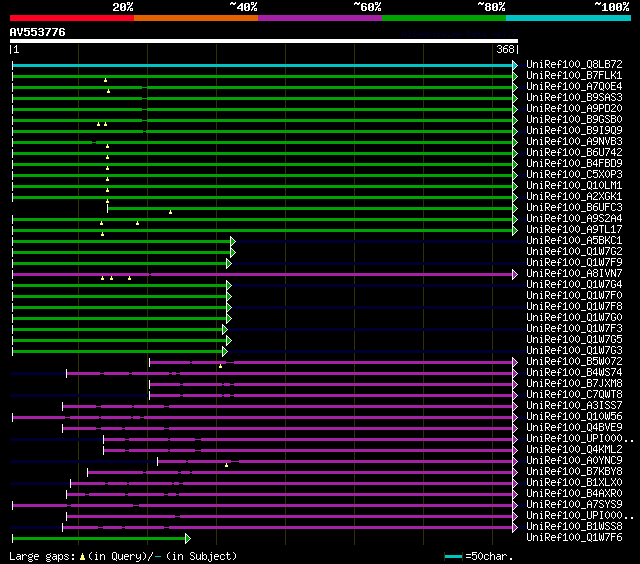Click the UniRef100_B4AXR0 label

point(574,494)
